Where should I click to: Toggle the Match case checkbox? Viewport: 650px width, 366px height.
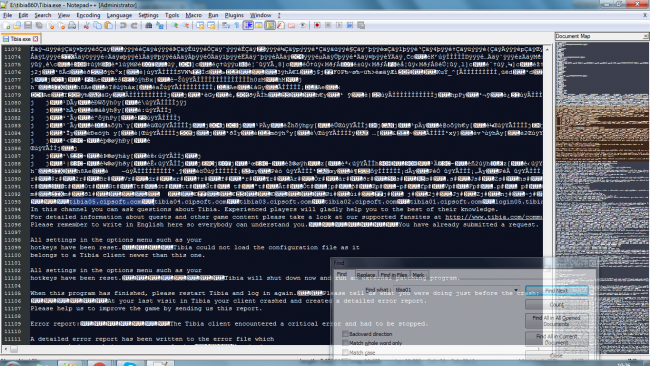pos(345,352)
